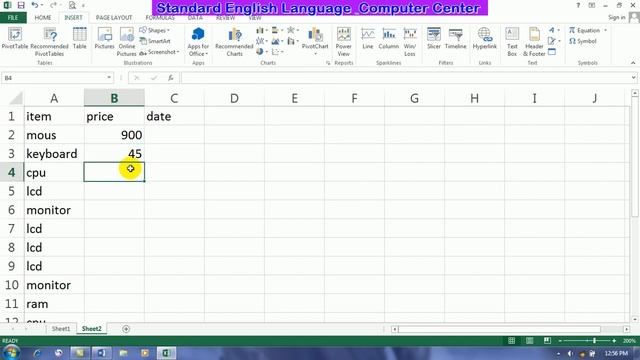The height and width of the screenshot is (360, 640).
Task: Switch to the REVIEW tab
Action: coord(225,18)
